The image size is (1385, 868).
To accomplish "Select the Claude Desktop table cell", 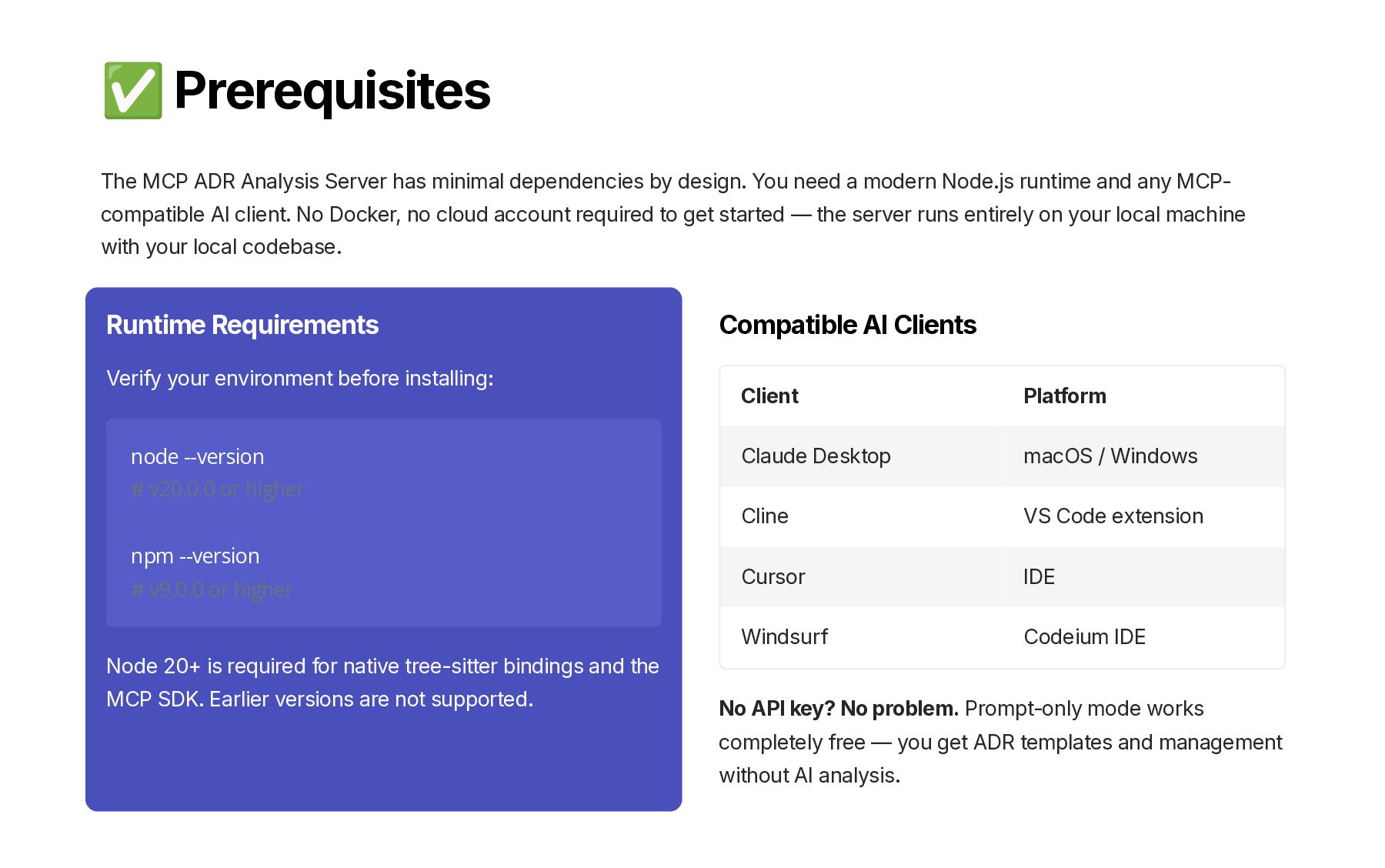I will 861,456.
